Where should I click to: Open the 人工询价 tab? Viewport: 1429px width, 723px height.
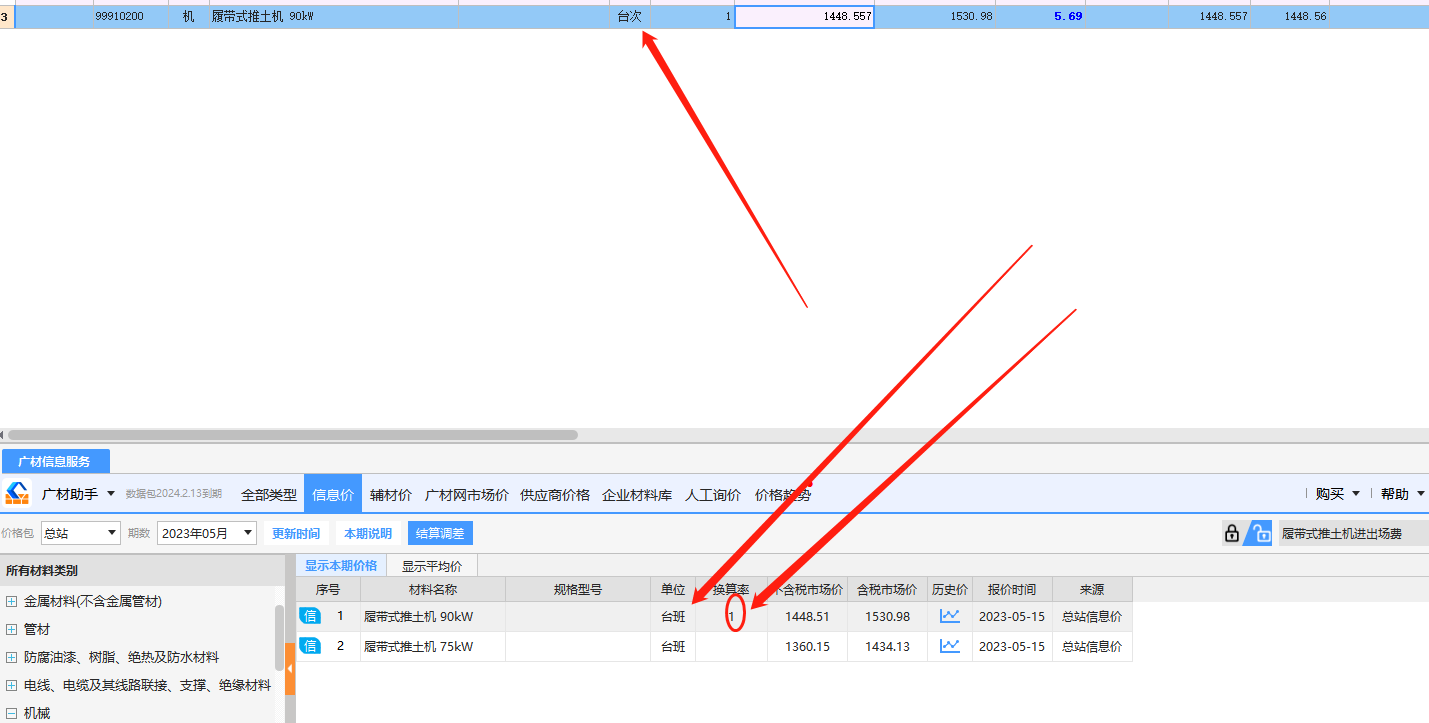pyautogui.click(x=713, y=494)
